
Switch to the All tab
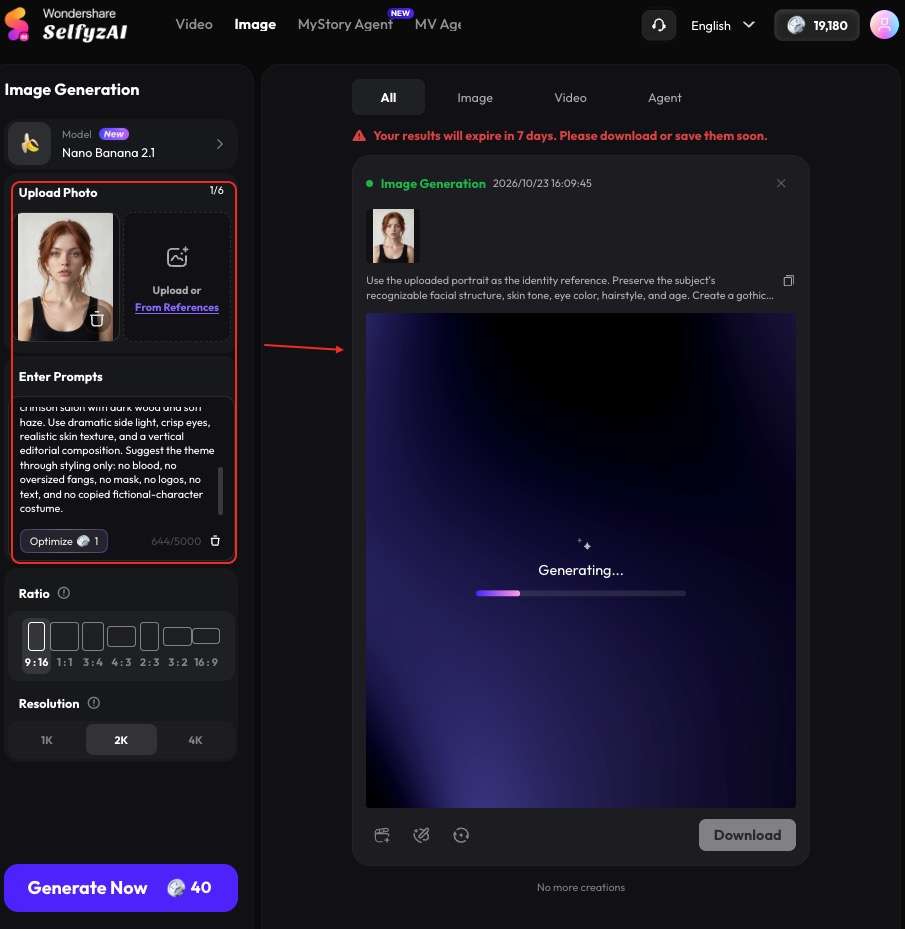pyautogui.click(x=388, y=97)
